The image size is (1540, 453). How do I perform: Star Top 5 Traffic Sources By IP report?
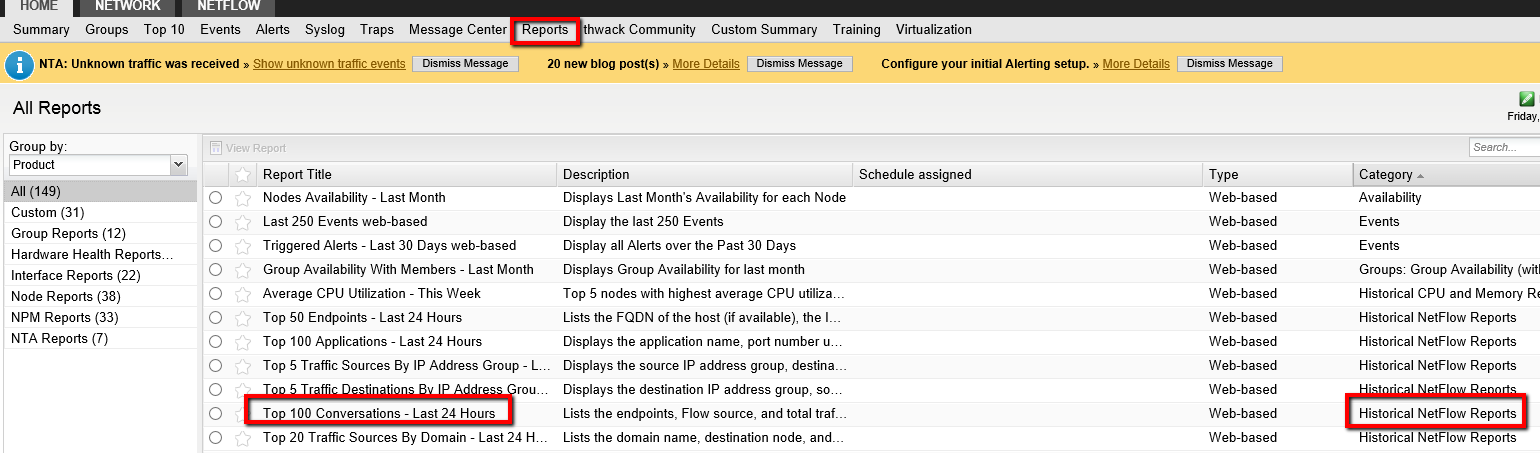tap(242, 366)
